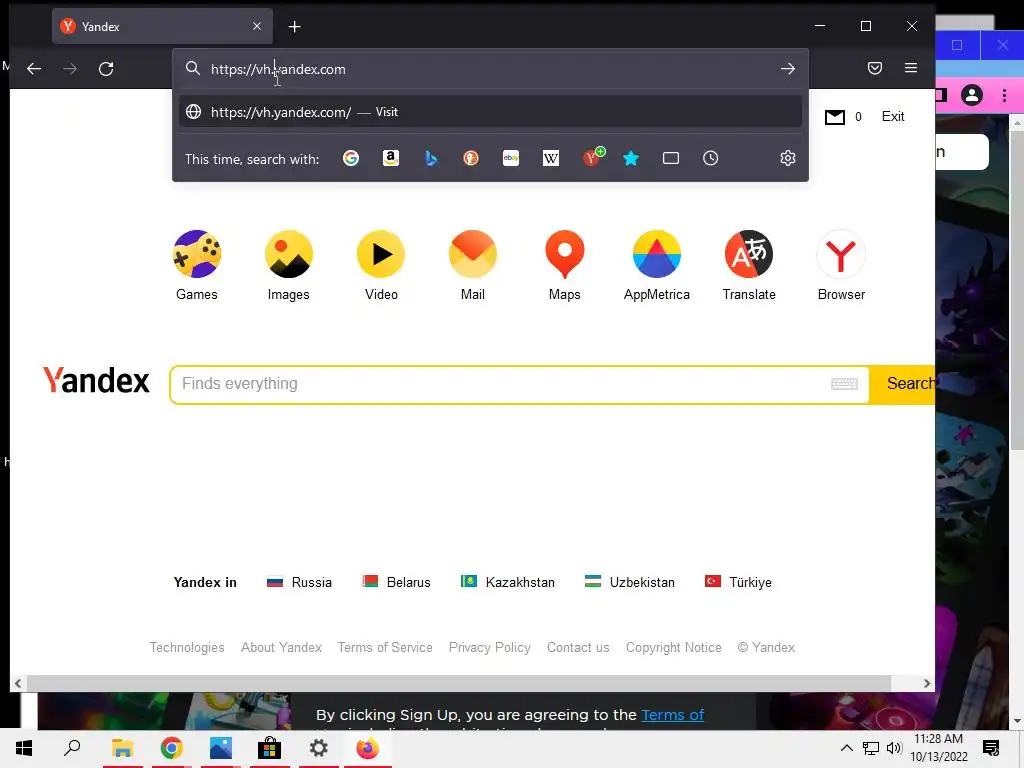1024x768 pixels.
Task: Open File Explorer from the taskbar
Action: [x=122, y=748]
